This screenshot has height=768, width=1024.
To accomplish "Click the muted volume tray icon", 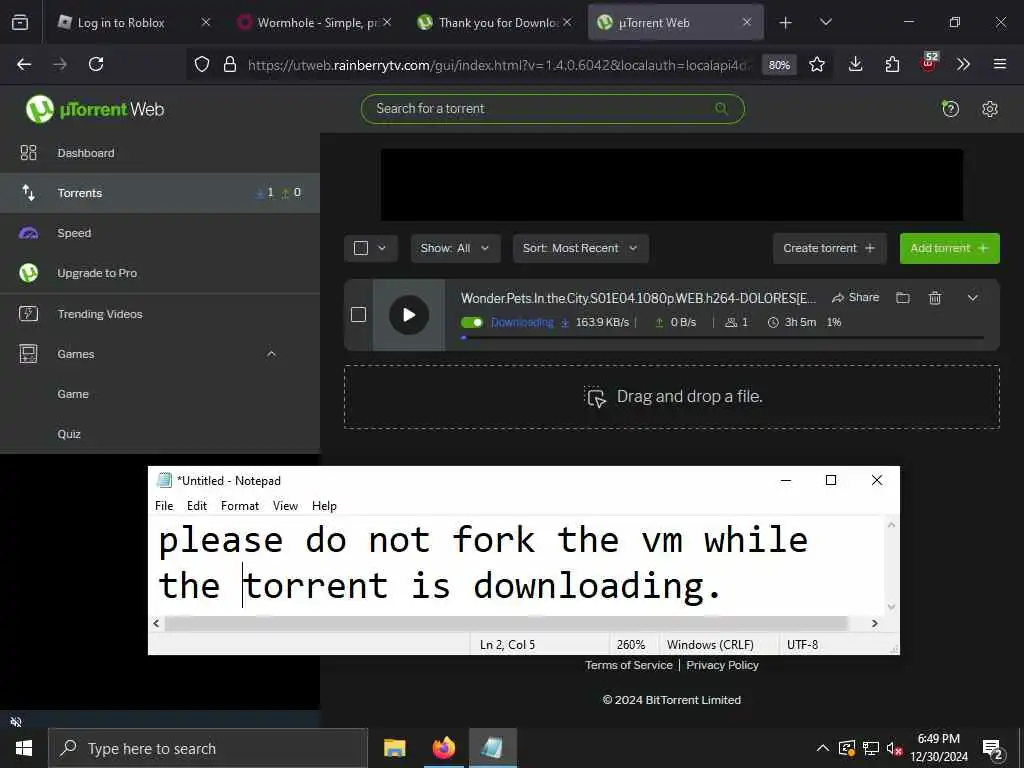I will [894, 748].
